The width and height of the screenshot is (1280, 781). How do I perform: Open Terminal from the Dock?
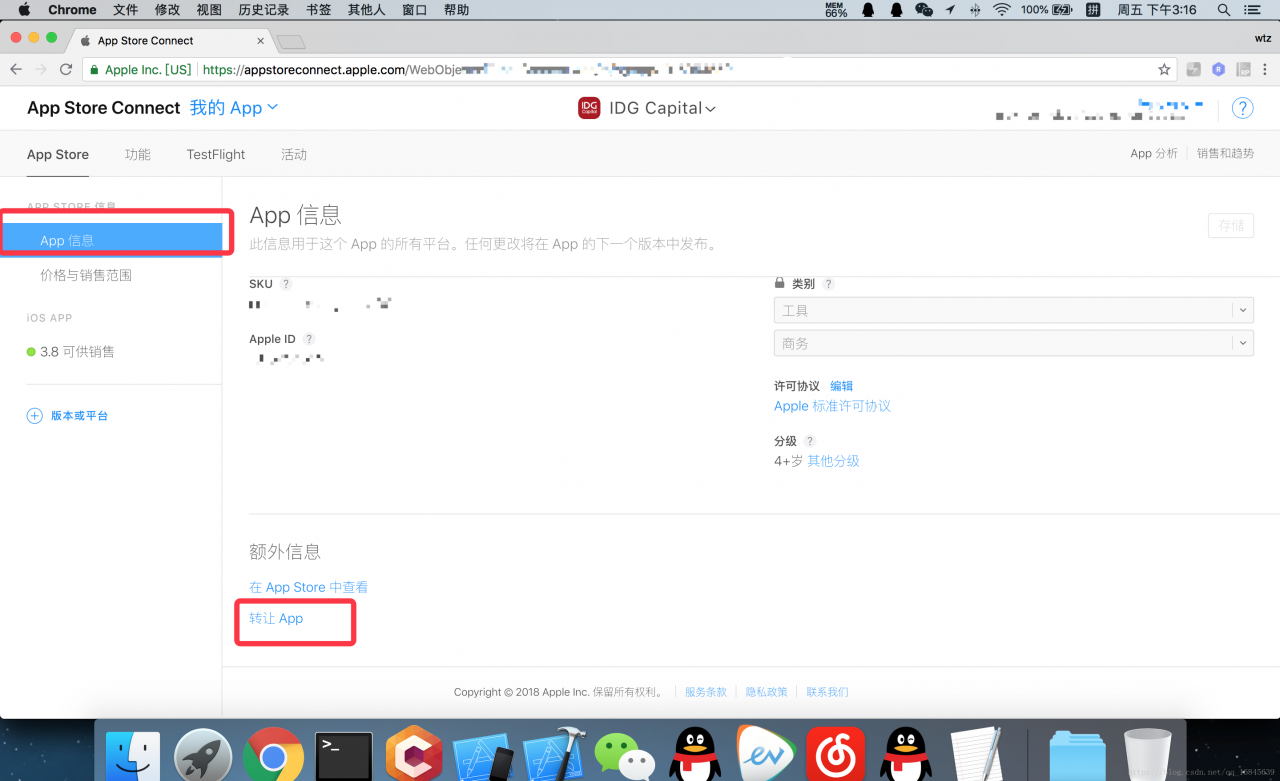[344, 757]
